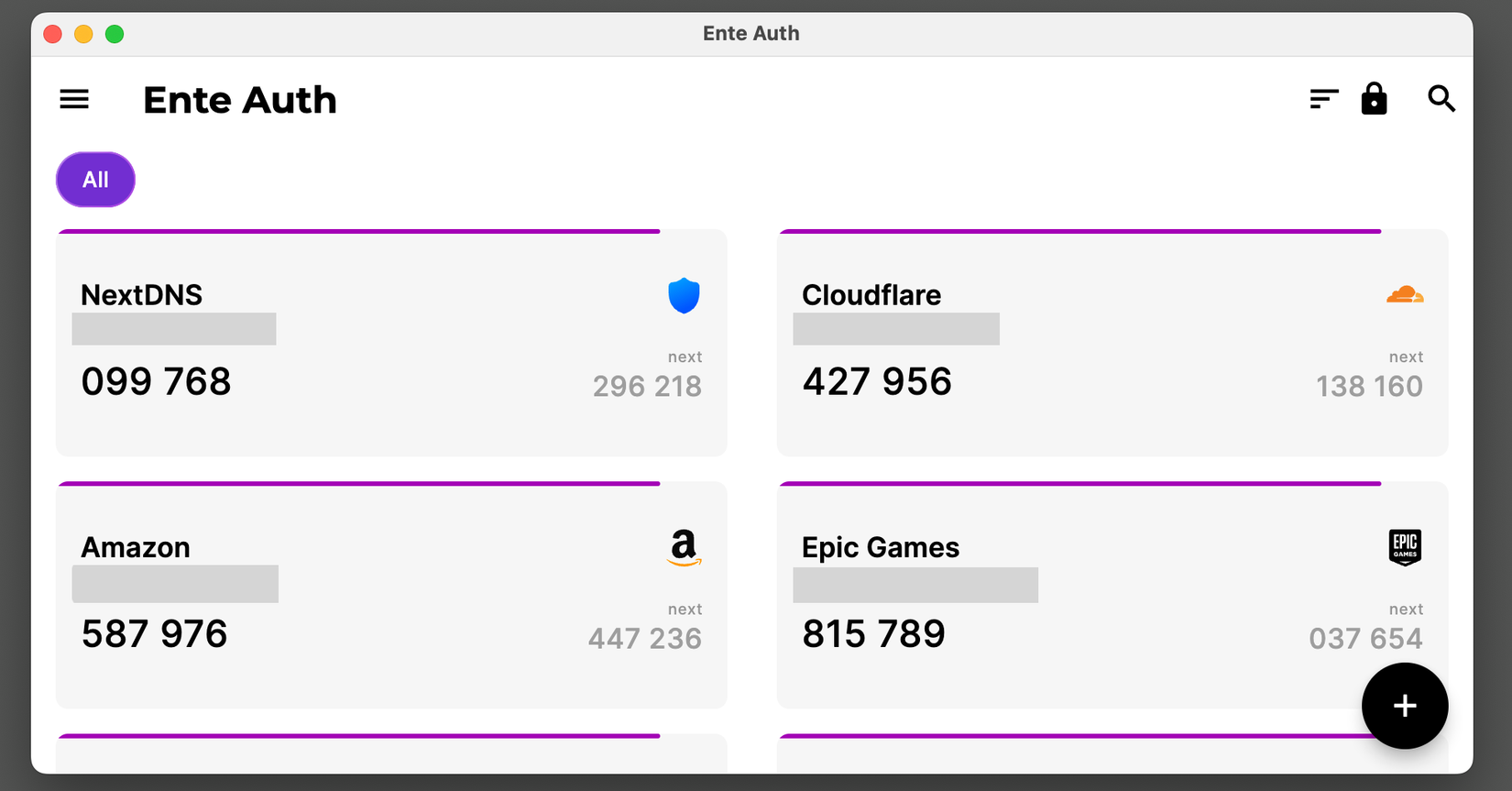The image size is (1512, 791).
Task: Lock the app using the lock icon
Action: [1375, 99]
